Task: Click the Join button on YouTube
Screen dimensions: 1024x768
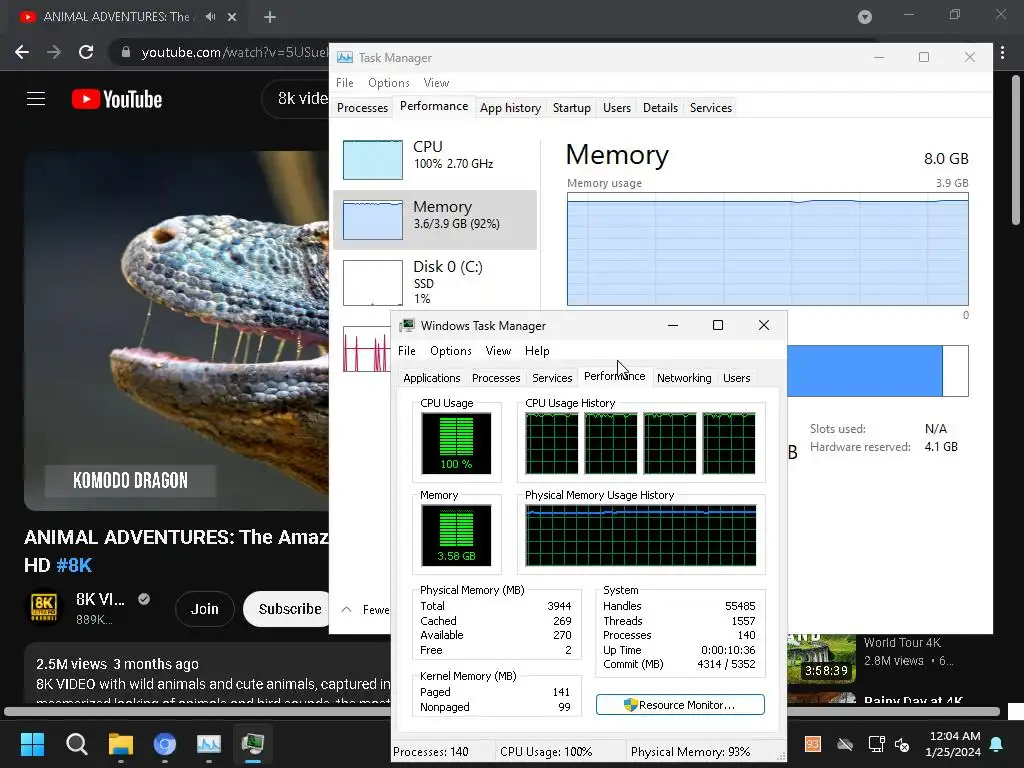Action: [204, 609]
